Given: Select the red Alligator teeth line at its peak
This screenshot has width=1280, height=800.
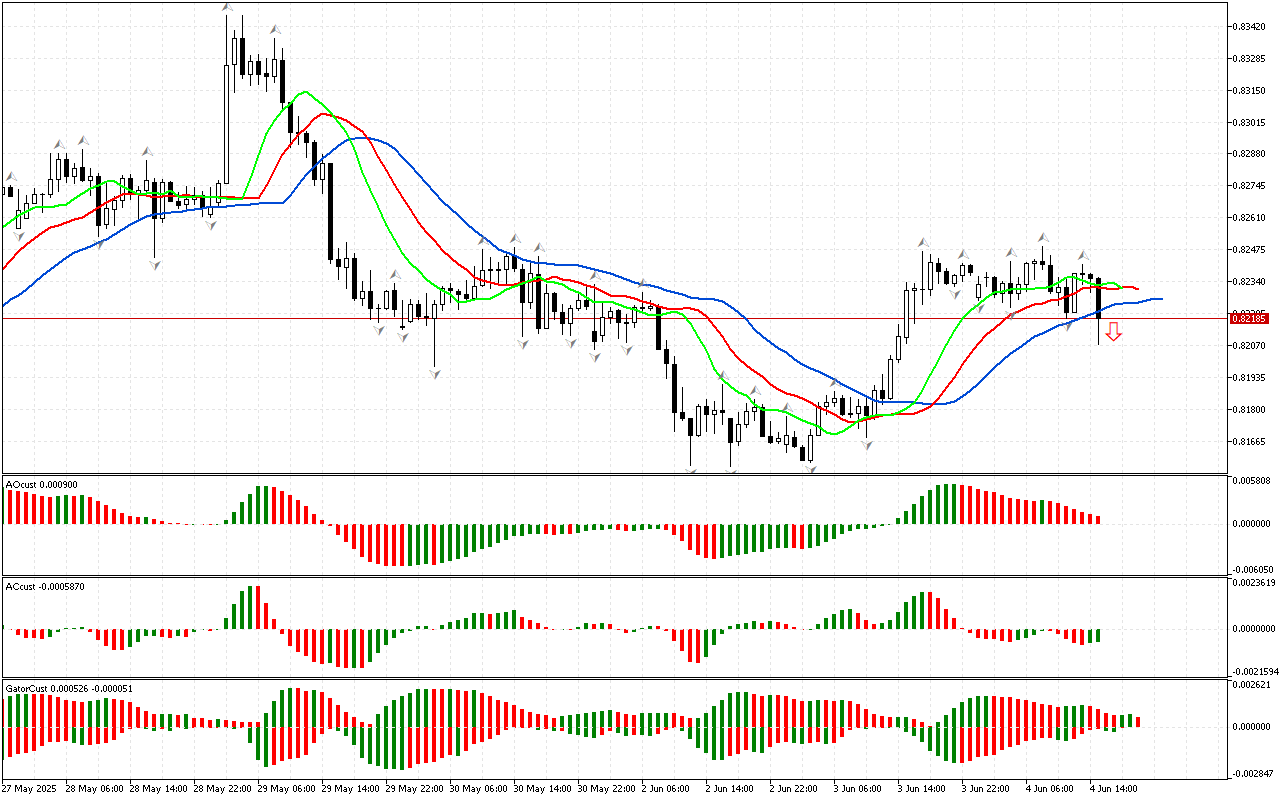Looking at the screenshot, I should click(x=322, y=113).
